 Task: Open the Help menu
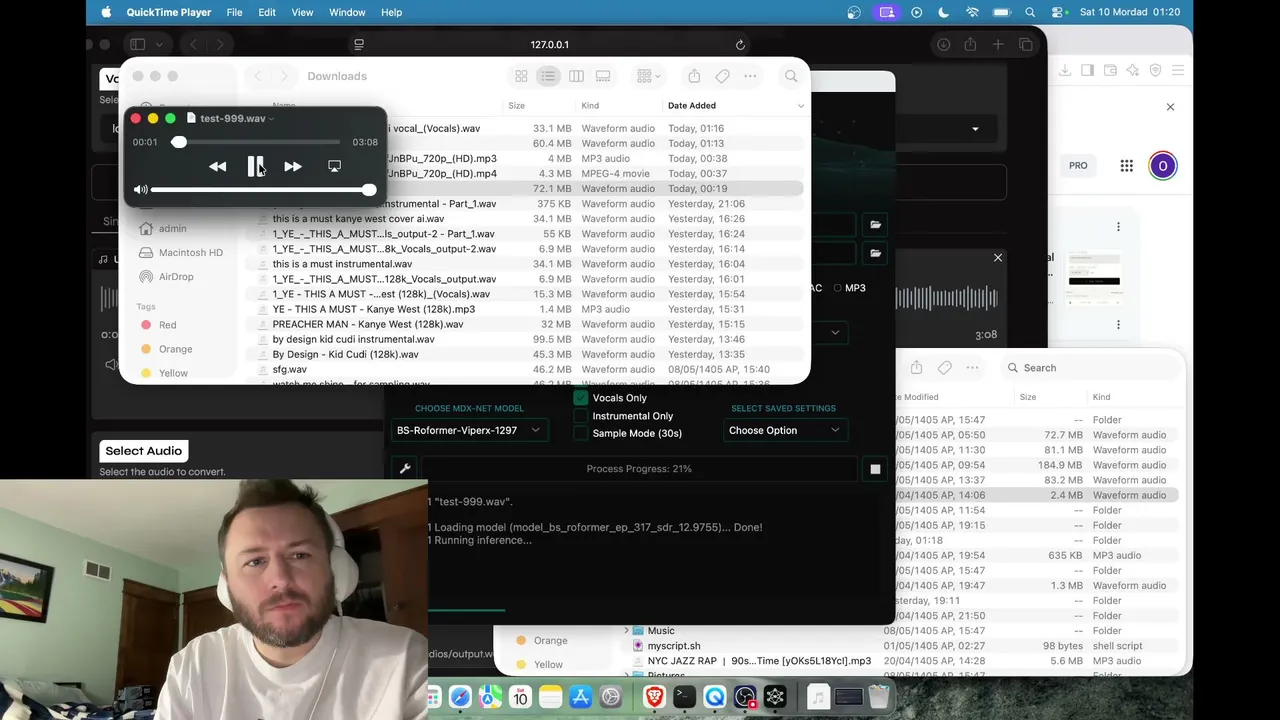point(391,12)
